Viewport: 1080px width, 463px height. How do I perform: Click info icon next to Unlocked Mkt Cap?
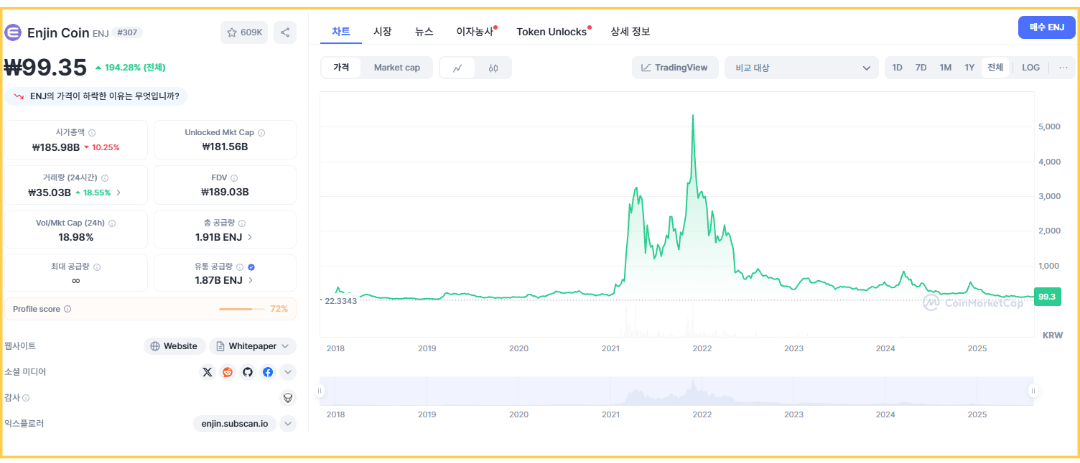261,132
